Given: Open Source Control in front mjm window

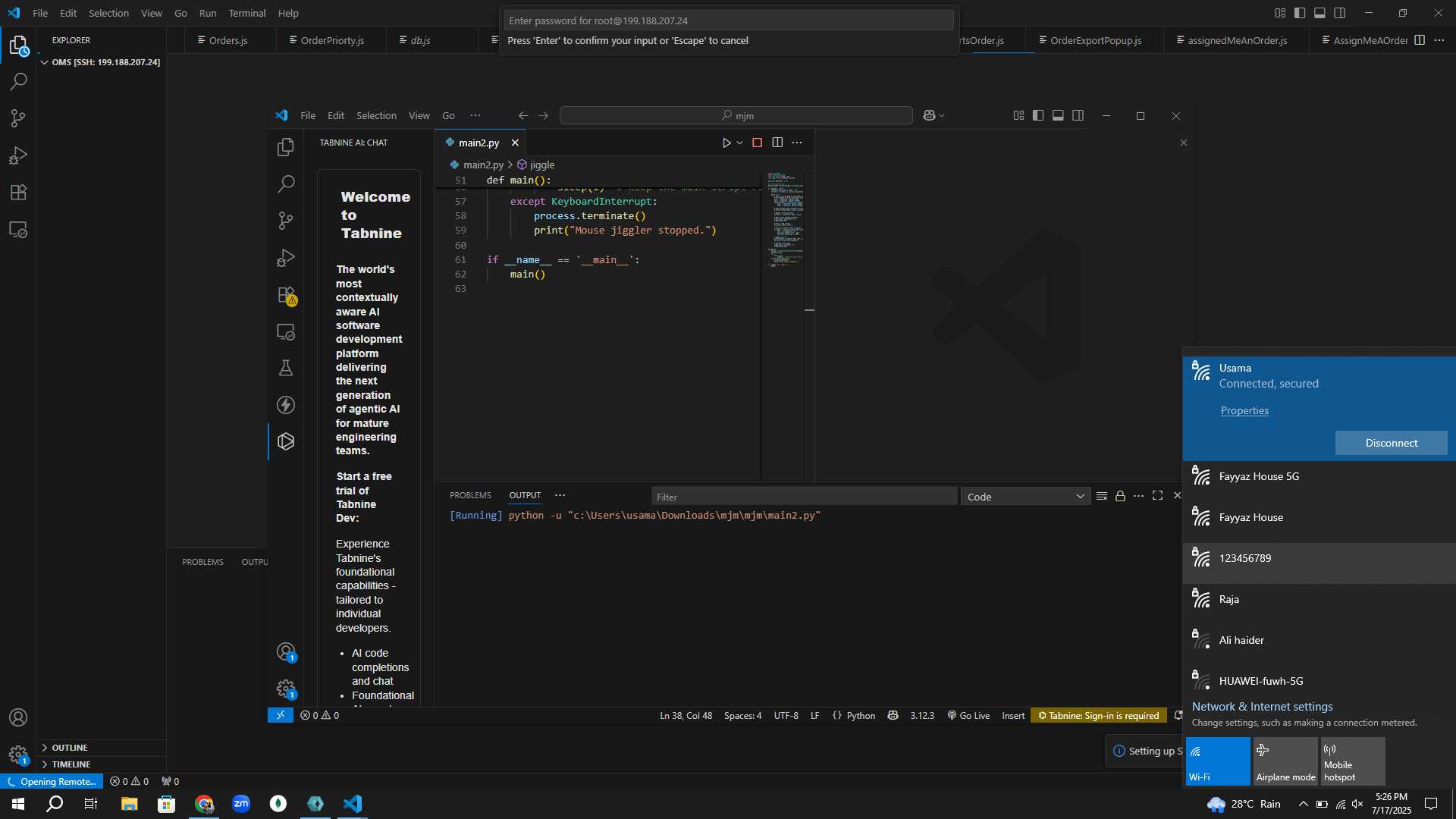Looking at the screenshot, I should click(x=286, y=221).
